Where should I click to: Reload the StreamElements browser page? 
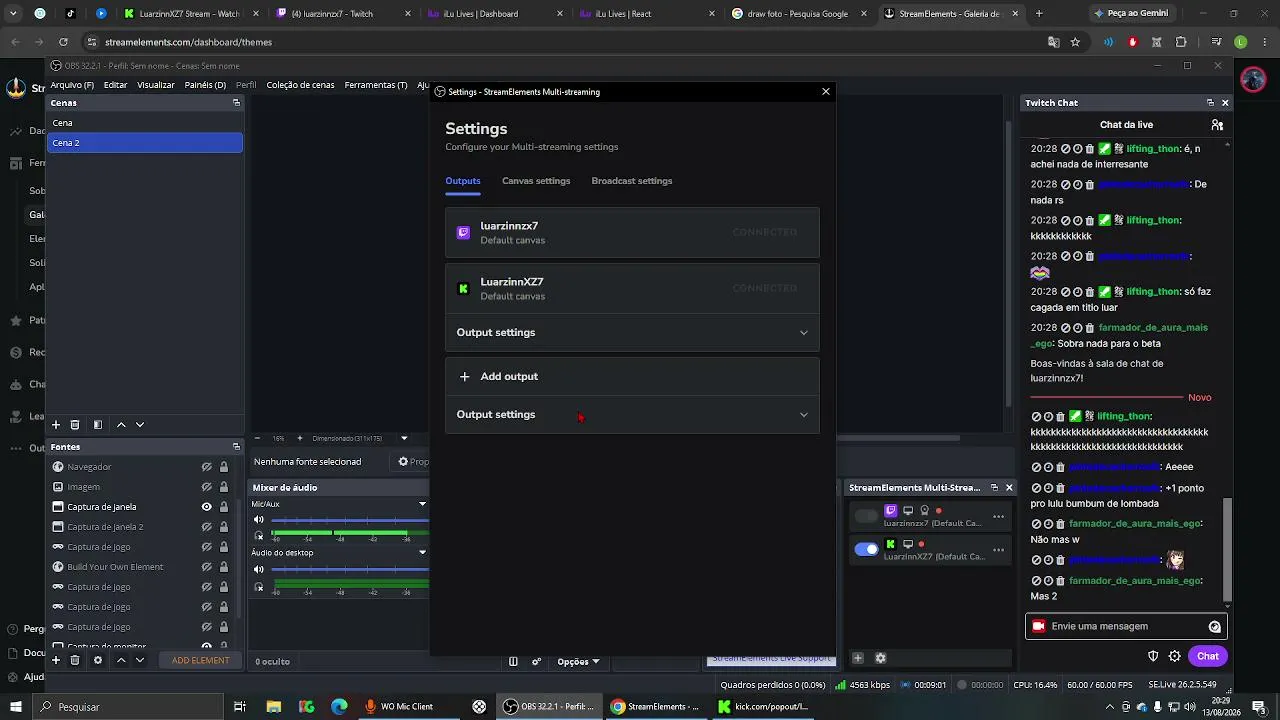click(x=63, y=42)
